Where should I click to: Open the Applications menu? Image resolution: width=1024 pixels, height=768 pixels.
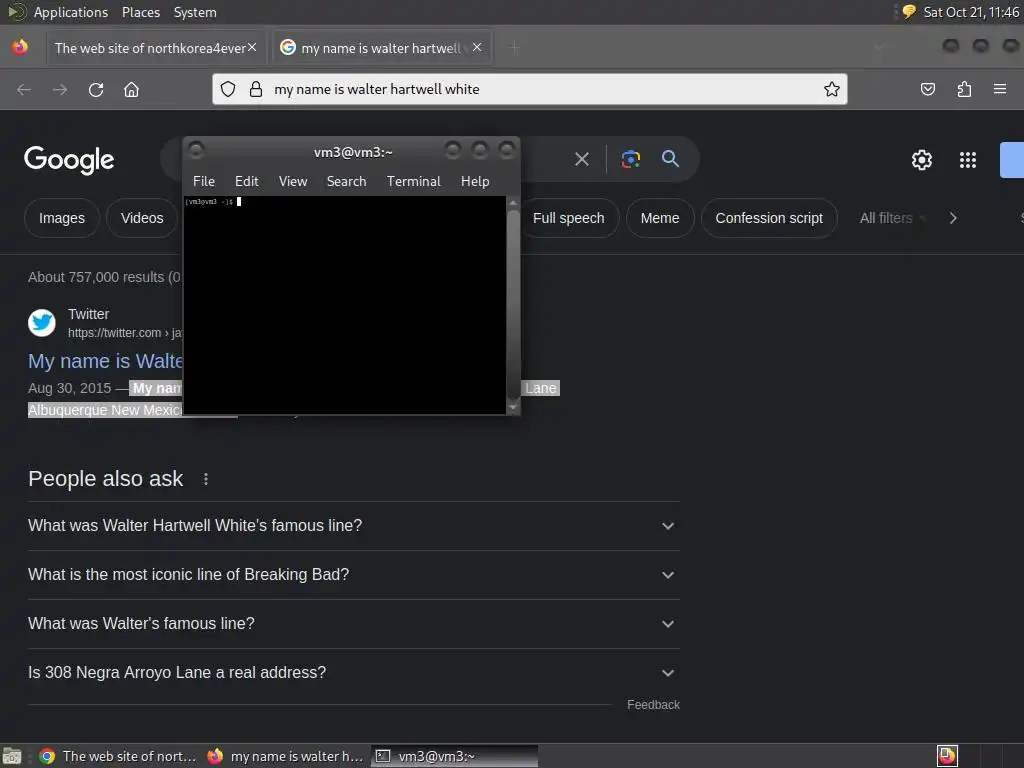pos(71,12)
